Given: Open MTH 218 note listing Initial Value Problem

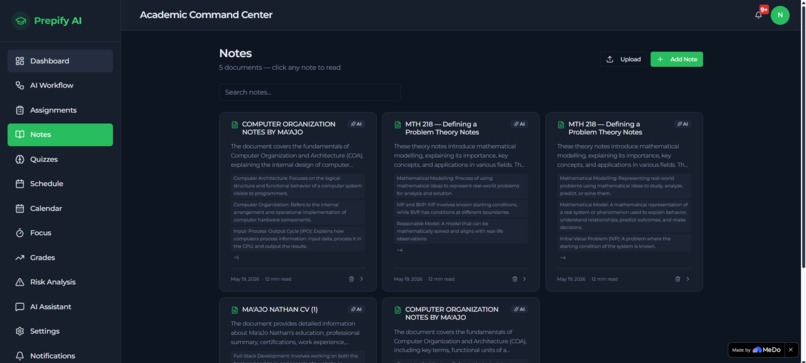Looking at the screenshot, I should (x=624, y=202).
